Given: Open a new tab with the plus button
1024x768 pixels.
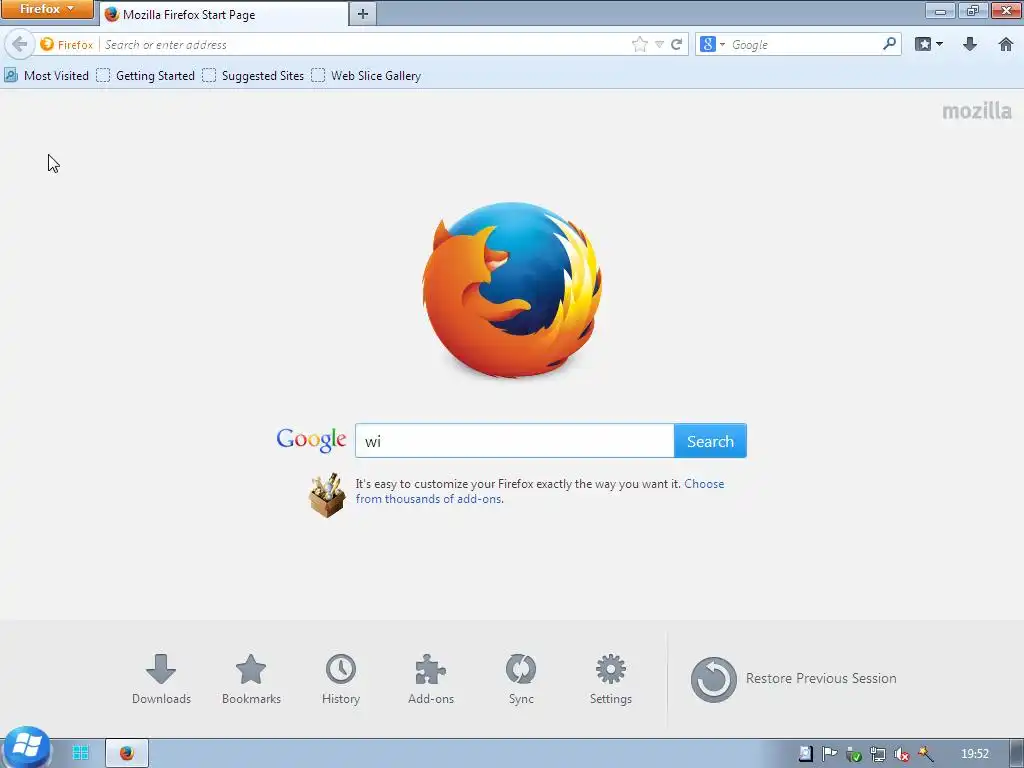Looking at the screenshot, I should point(363,14).
